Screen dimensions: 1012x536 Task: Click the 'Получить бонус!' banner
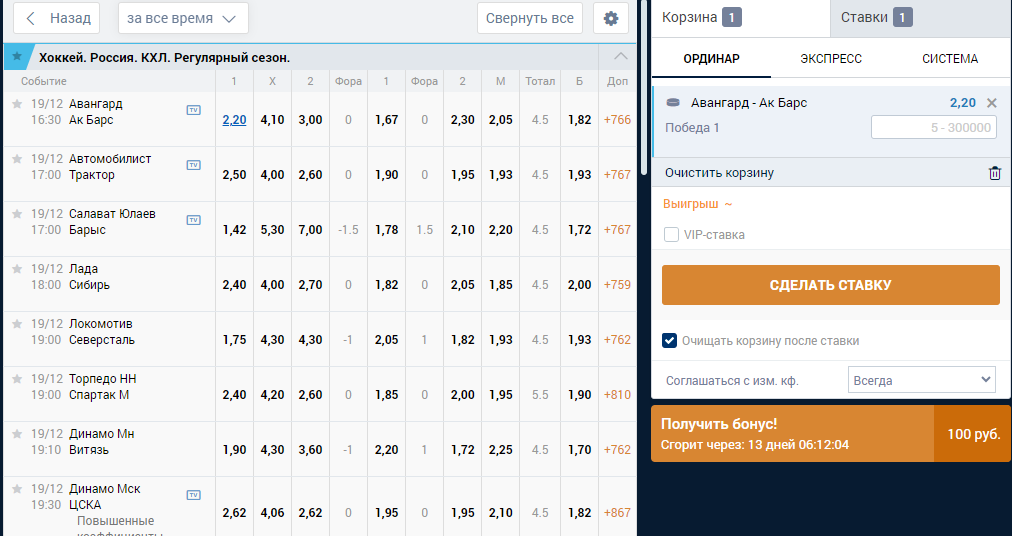pyautogui.click(x=831, y=433)
